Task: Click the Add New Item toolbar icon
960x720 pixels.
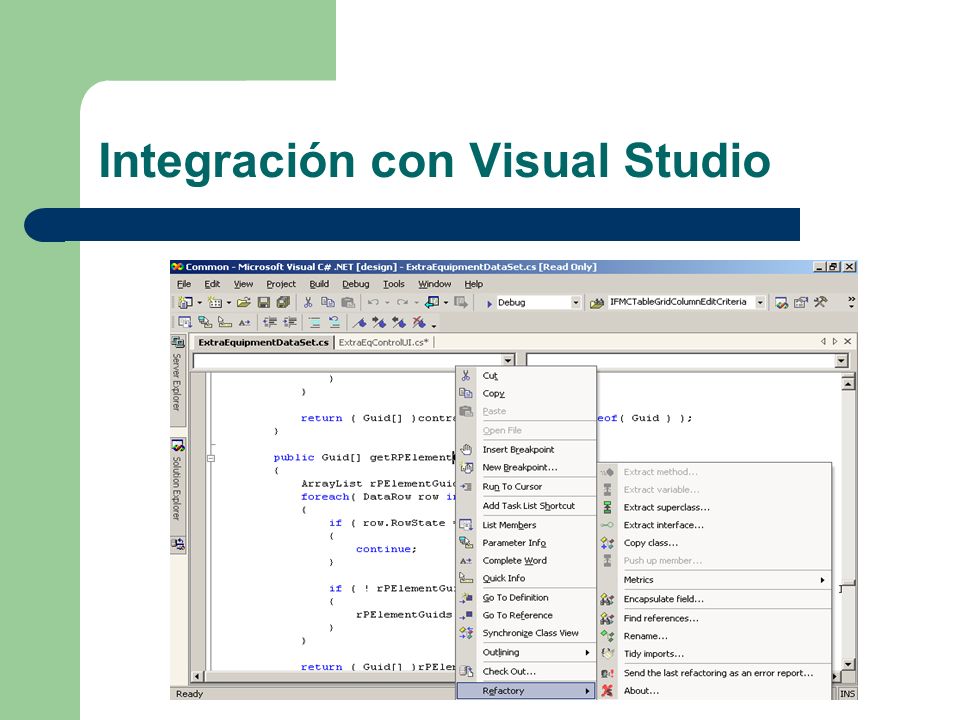Action: pos(215,302)
